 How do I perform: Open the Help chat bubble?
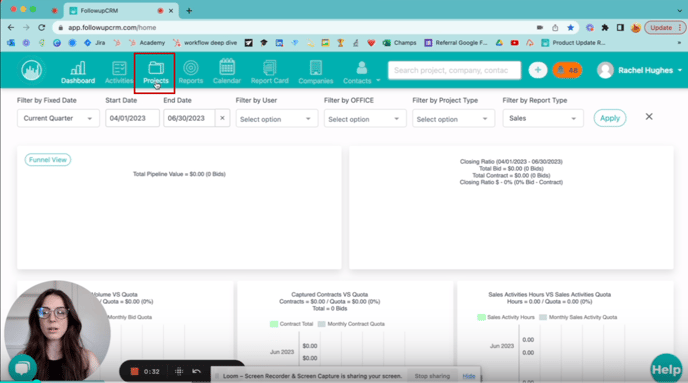pos(666,369)
